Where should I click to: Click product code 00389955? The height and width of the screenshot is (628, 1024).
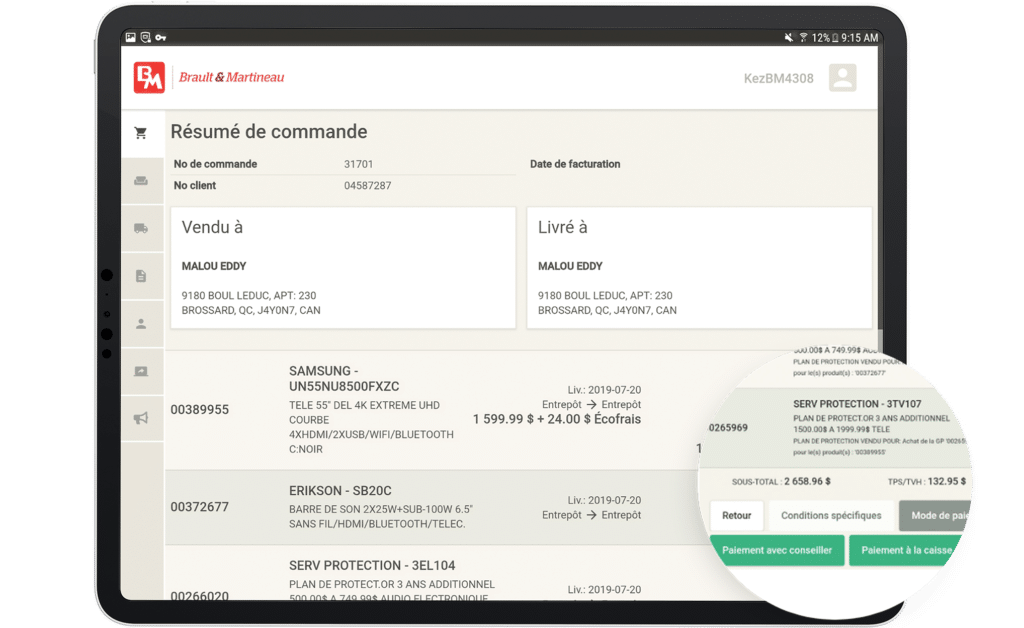[200, 410]
